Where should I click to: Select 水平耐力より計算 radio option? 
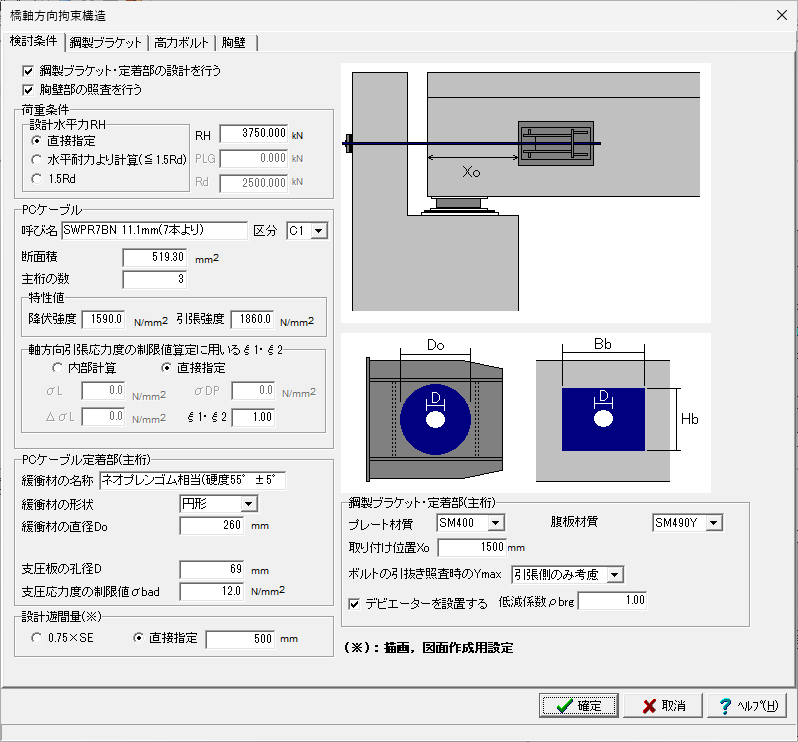(38, 160)
